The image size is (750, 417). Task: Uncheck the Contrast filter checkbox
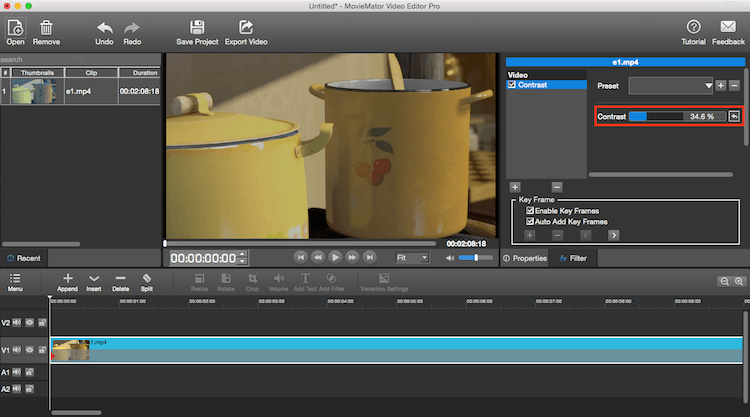tap(512, 85)
